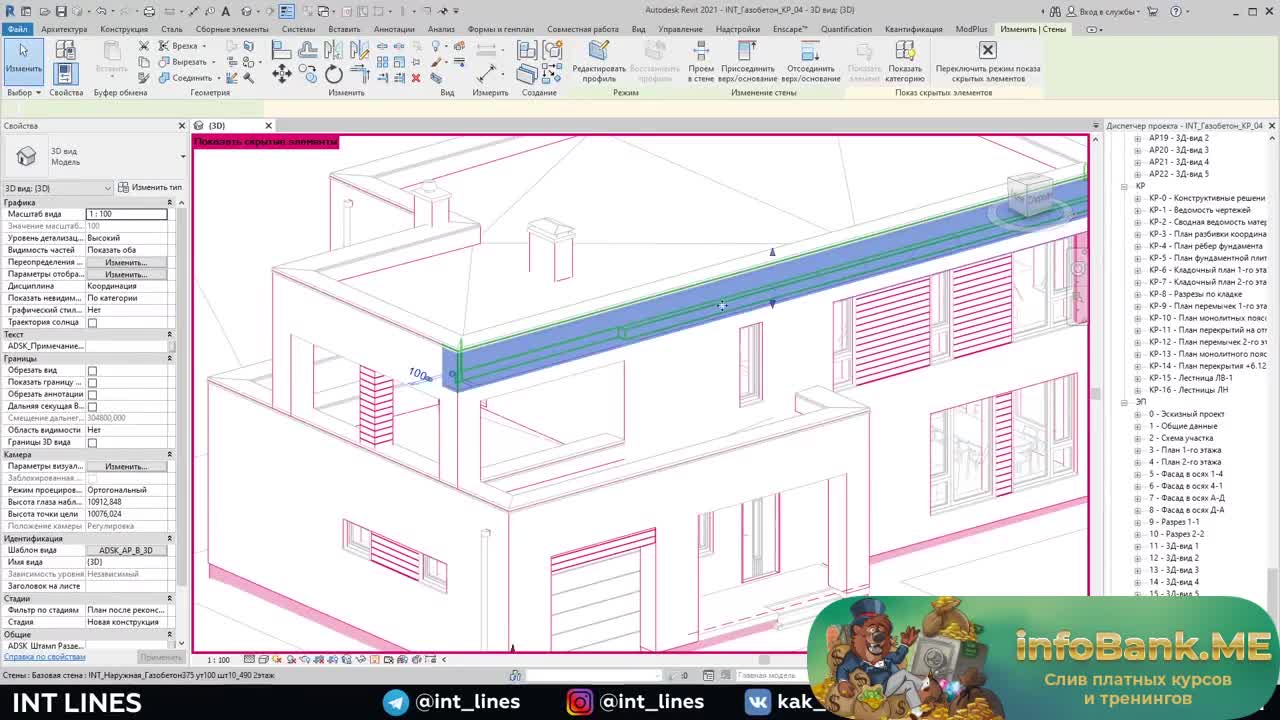Screen dimensions: 1280x720
Task: Click the Move tool icon
Action: [x=282, y=75]
